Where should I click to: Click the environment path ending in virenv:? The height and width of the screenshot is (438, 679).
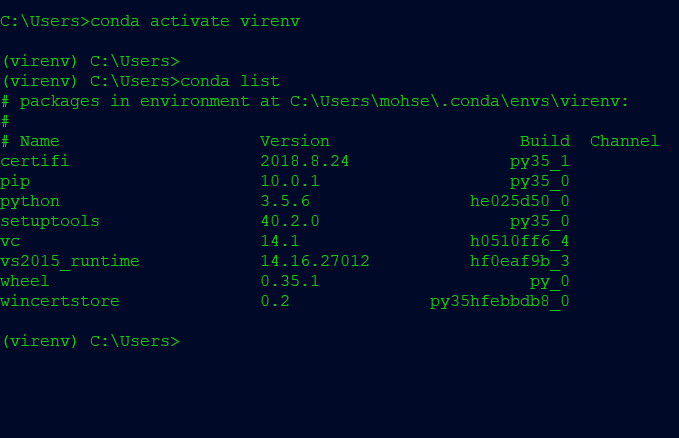[x=459, y=101]
